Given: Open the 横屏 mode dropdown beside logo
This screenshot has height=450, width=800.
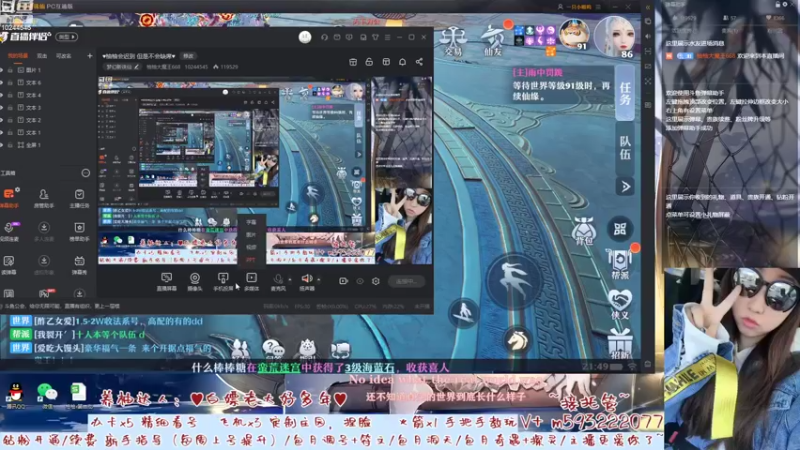Looking at the screenshot, I should (x=67, y=37).
